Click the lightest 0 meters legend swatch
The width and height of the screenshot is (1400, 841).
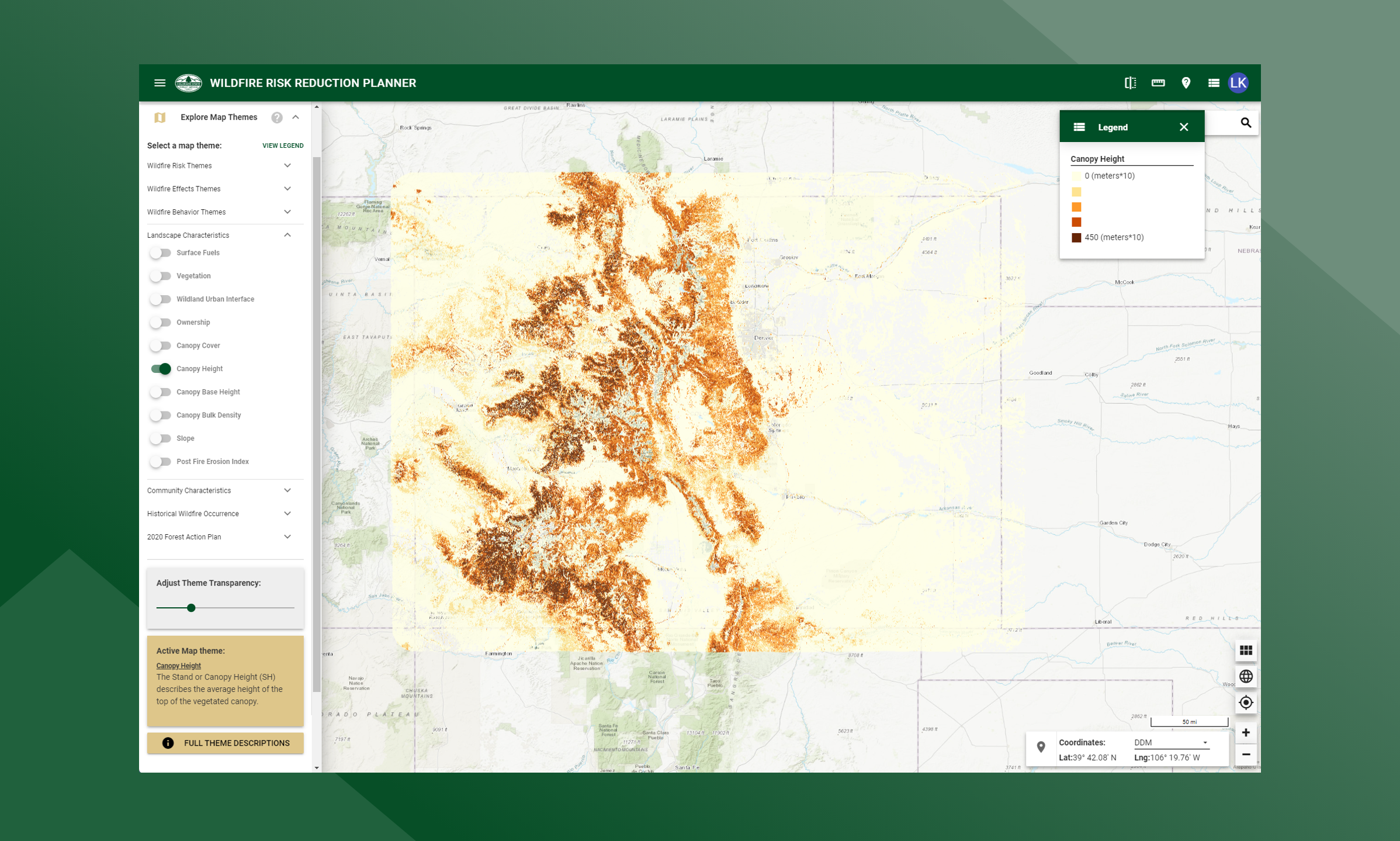(x=1076, y=176)
